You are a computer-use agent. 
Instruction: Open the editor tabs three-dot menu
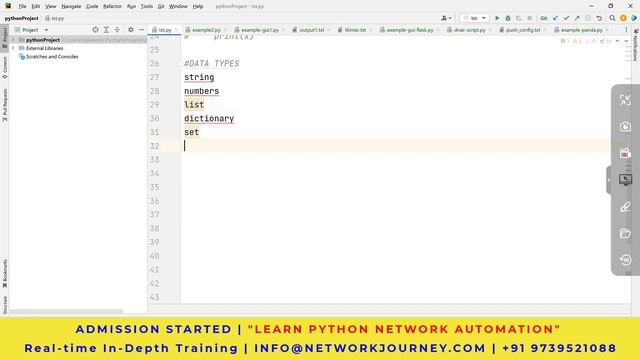(626, 30)
